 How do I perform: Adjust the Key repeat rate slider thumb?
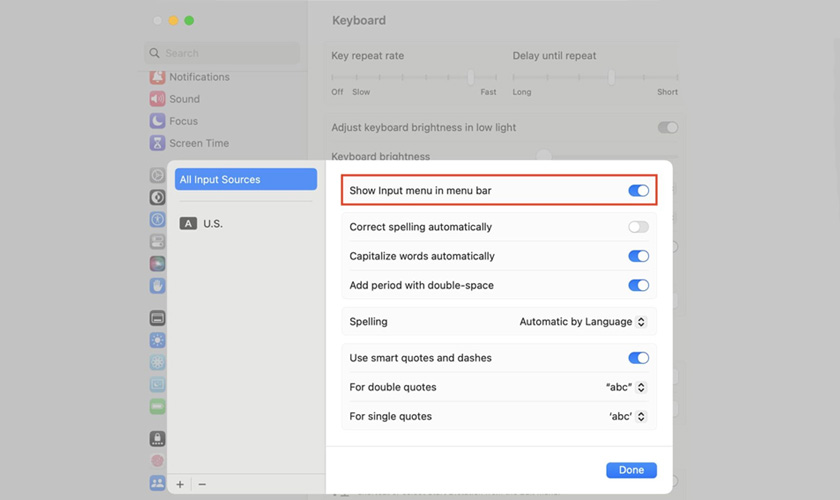[470, 77]
